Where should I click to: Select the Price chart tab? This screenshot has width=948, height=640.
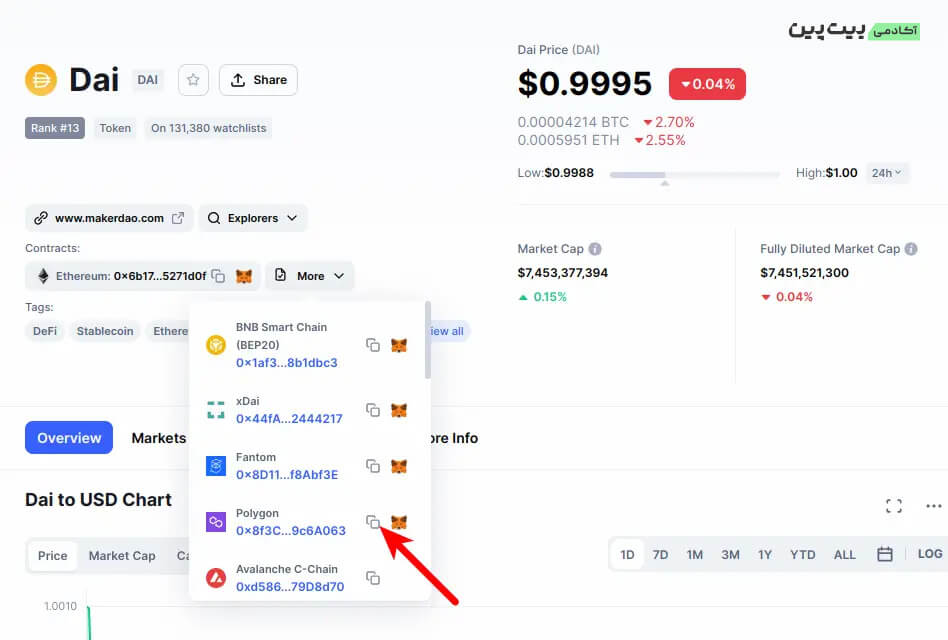coord(53,555)
